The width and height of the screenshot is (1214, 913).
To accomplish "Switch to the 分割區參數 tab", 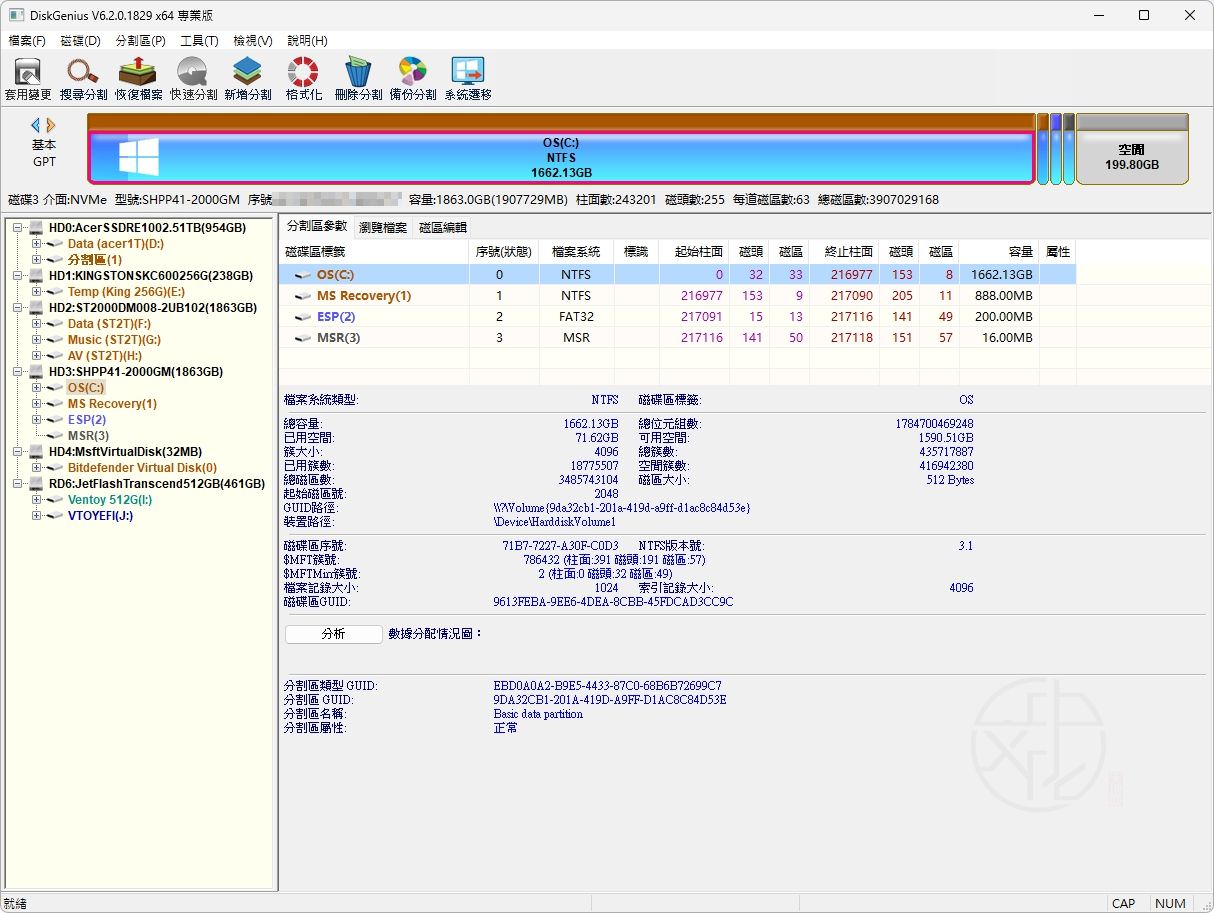I will [x=317, y=227].
